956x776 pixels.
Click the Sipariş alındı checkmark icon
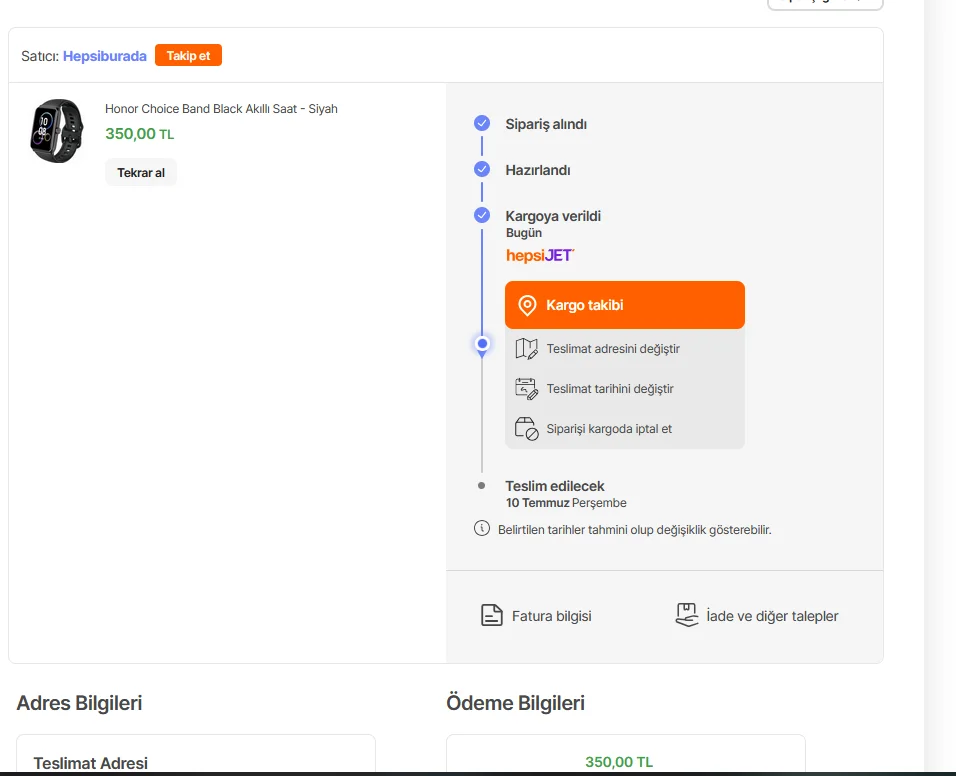pos(482,123)
